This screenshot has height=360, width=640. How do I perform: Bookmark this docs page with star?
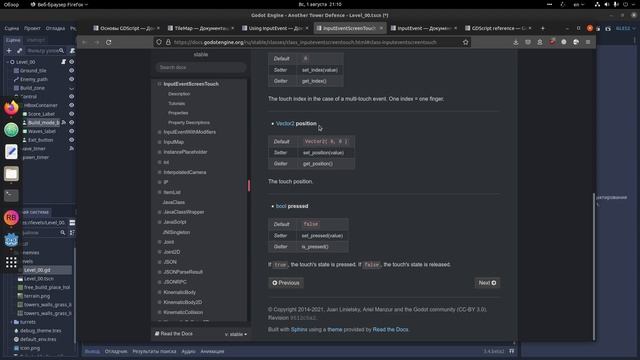[465, 42]
